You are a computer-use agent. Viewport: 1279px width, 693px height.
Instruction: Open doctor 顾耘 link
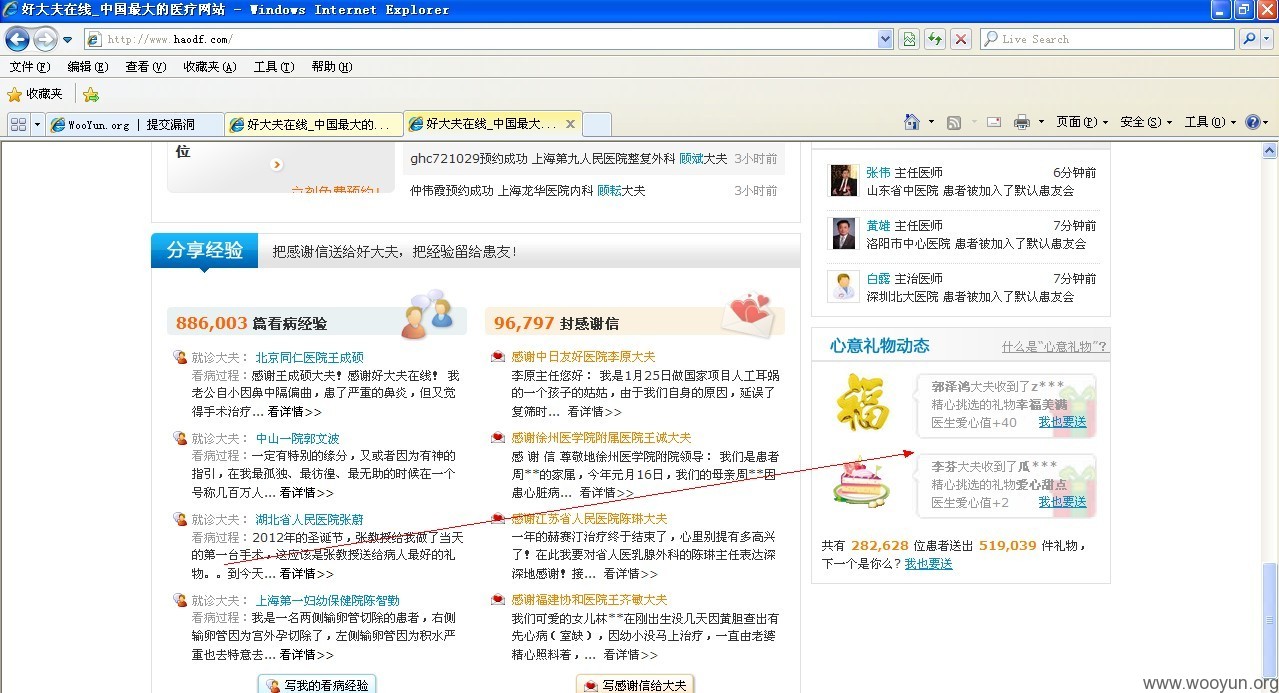[609, 190]
